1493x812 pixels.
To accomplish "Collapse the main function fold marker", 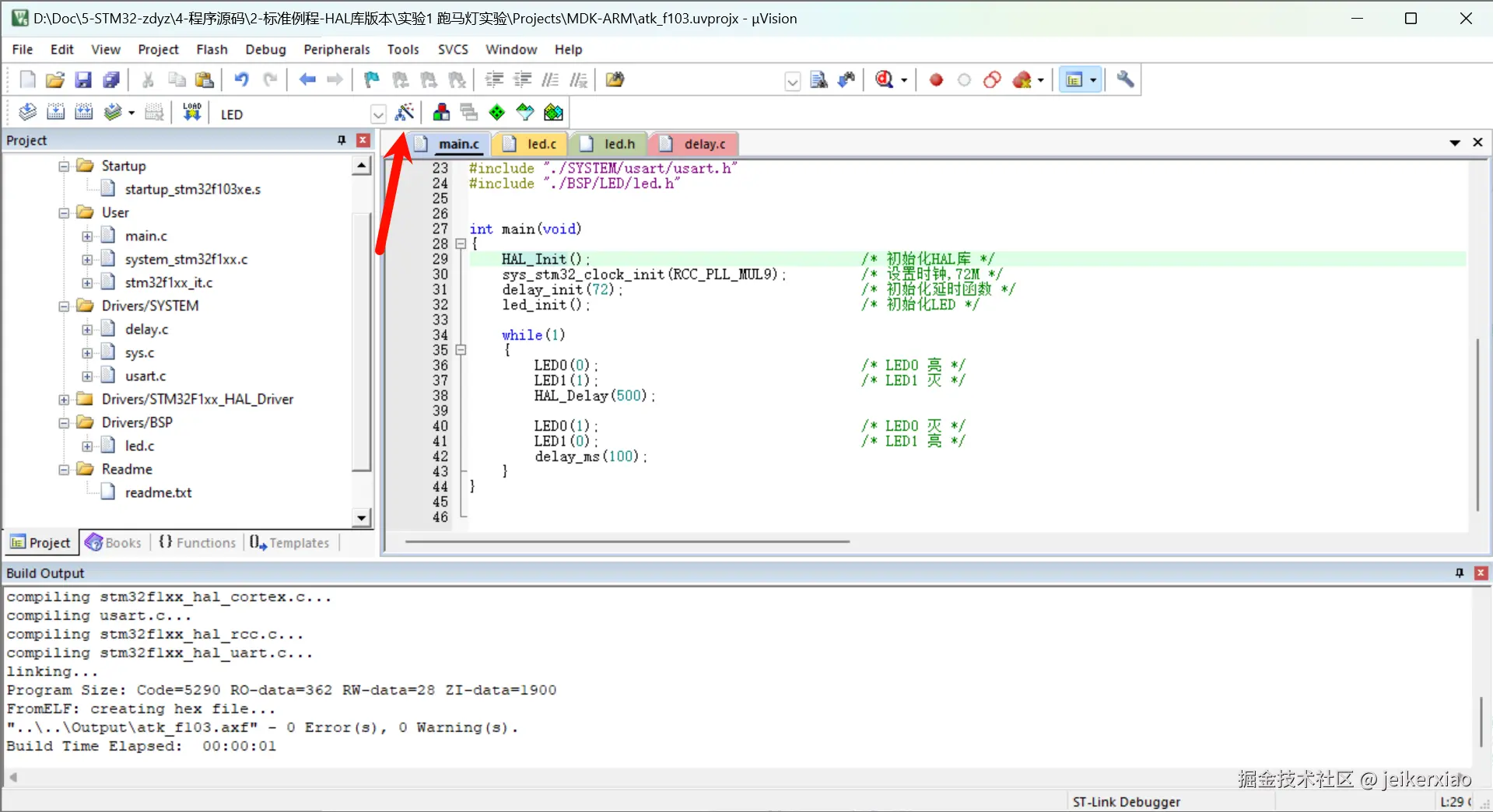I will (461, 244).
